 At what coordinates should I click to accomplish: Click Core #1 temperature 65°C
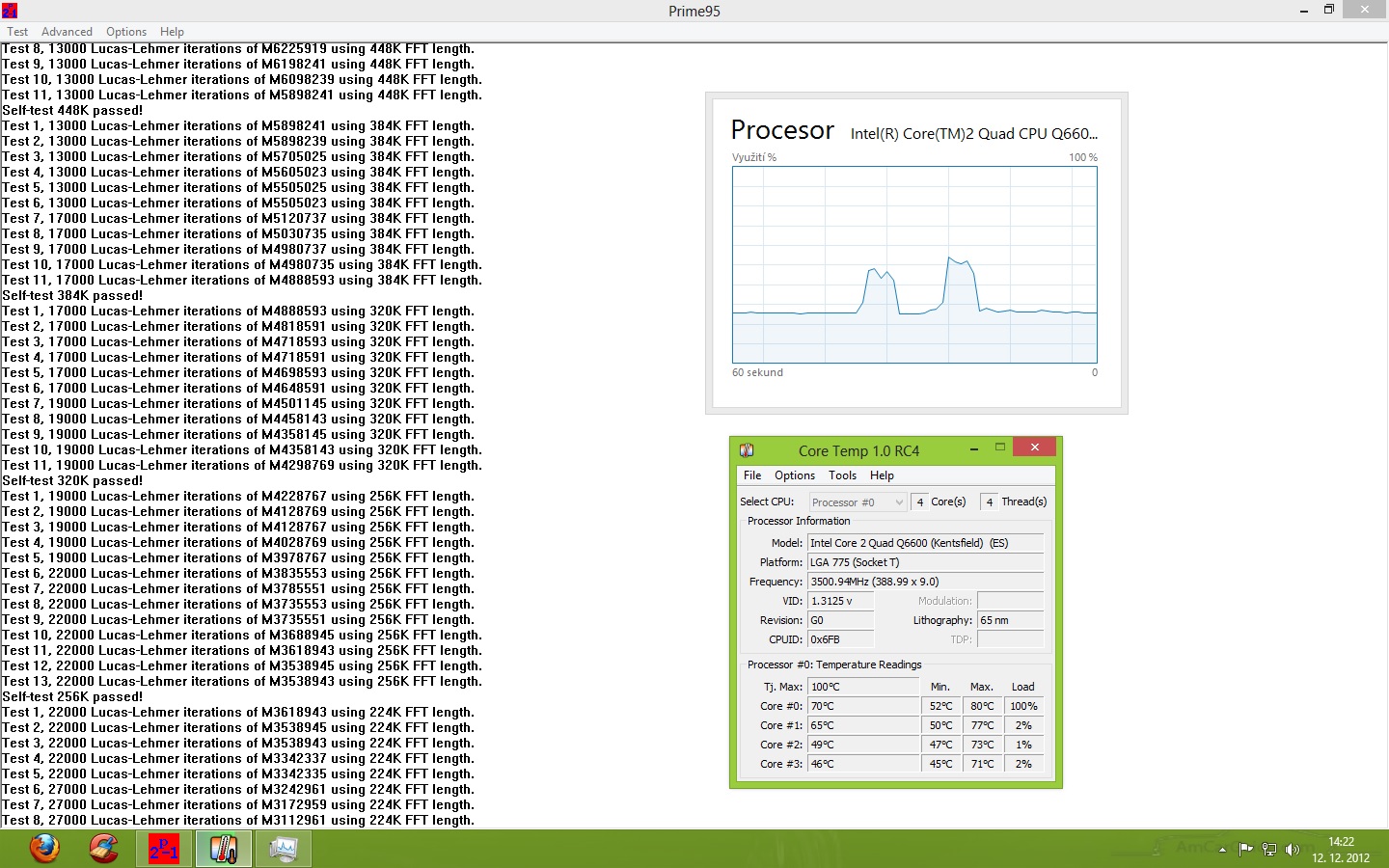[863, 725]
